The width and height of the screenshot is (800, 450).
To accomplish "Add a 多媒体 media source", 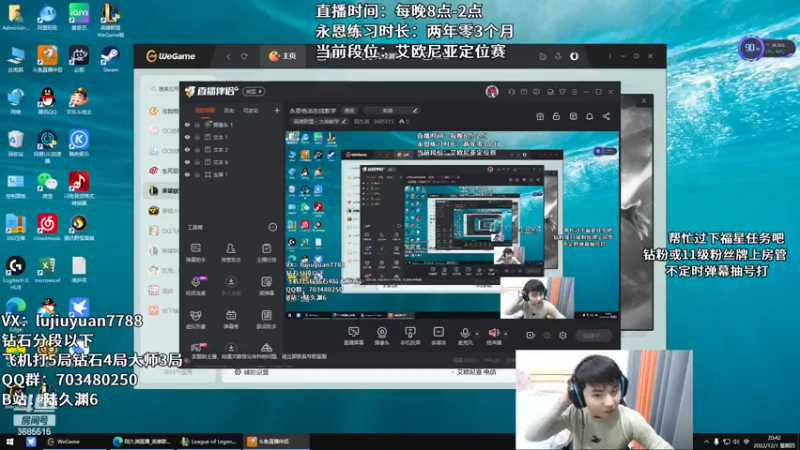I will [438, 336].
